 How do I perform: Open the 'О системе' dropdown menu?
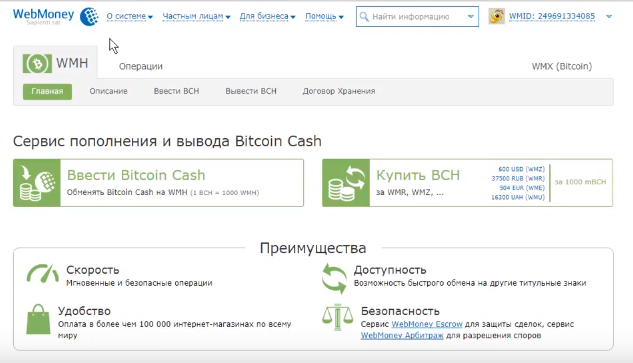point(130,17)
